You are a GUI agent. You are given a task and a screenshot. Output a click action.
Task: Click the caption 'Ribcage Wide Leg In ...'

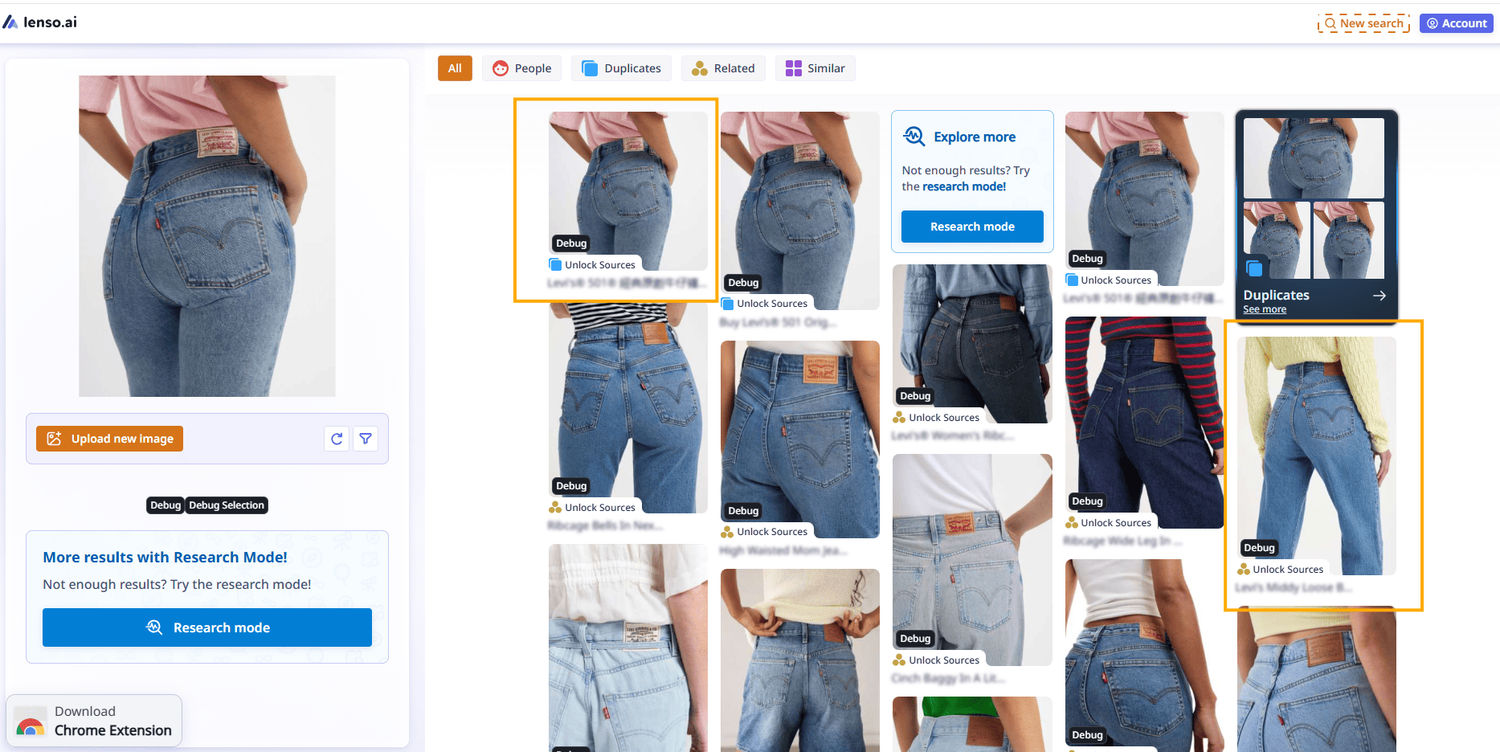tap(1124, 541)
